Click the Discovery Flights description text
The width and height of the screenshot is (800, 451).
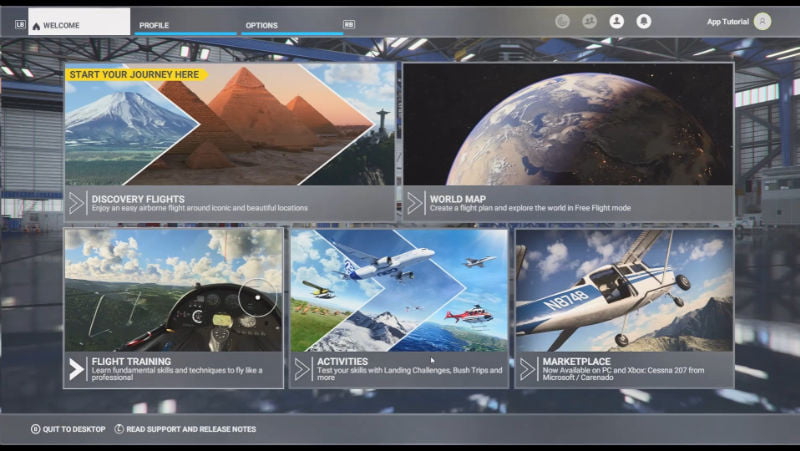click(199, 208)
